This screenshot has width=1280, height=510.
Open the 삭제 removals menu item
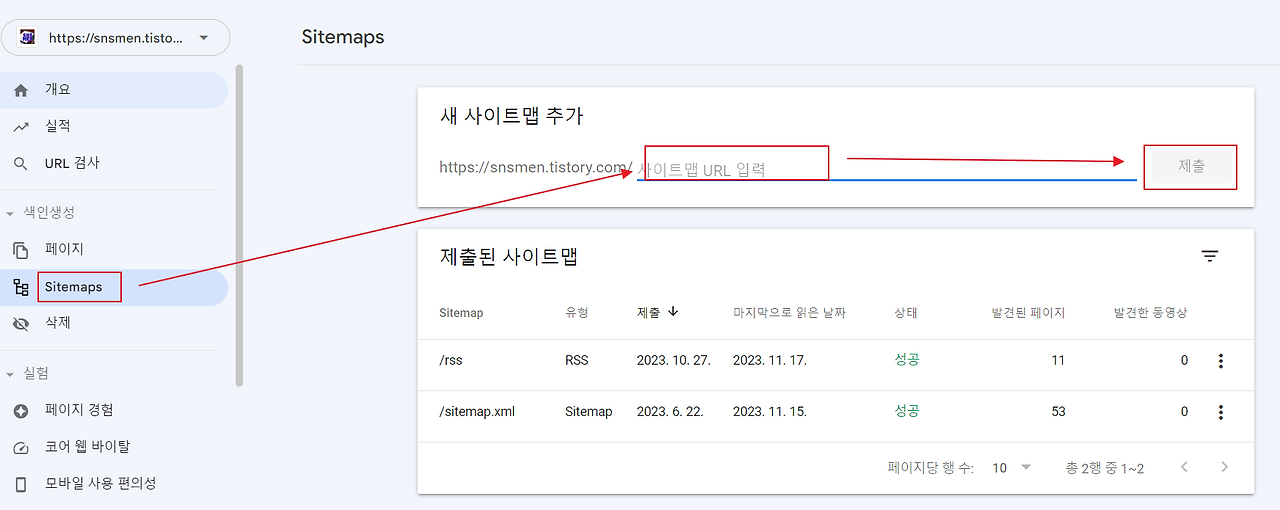[114, 323]
